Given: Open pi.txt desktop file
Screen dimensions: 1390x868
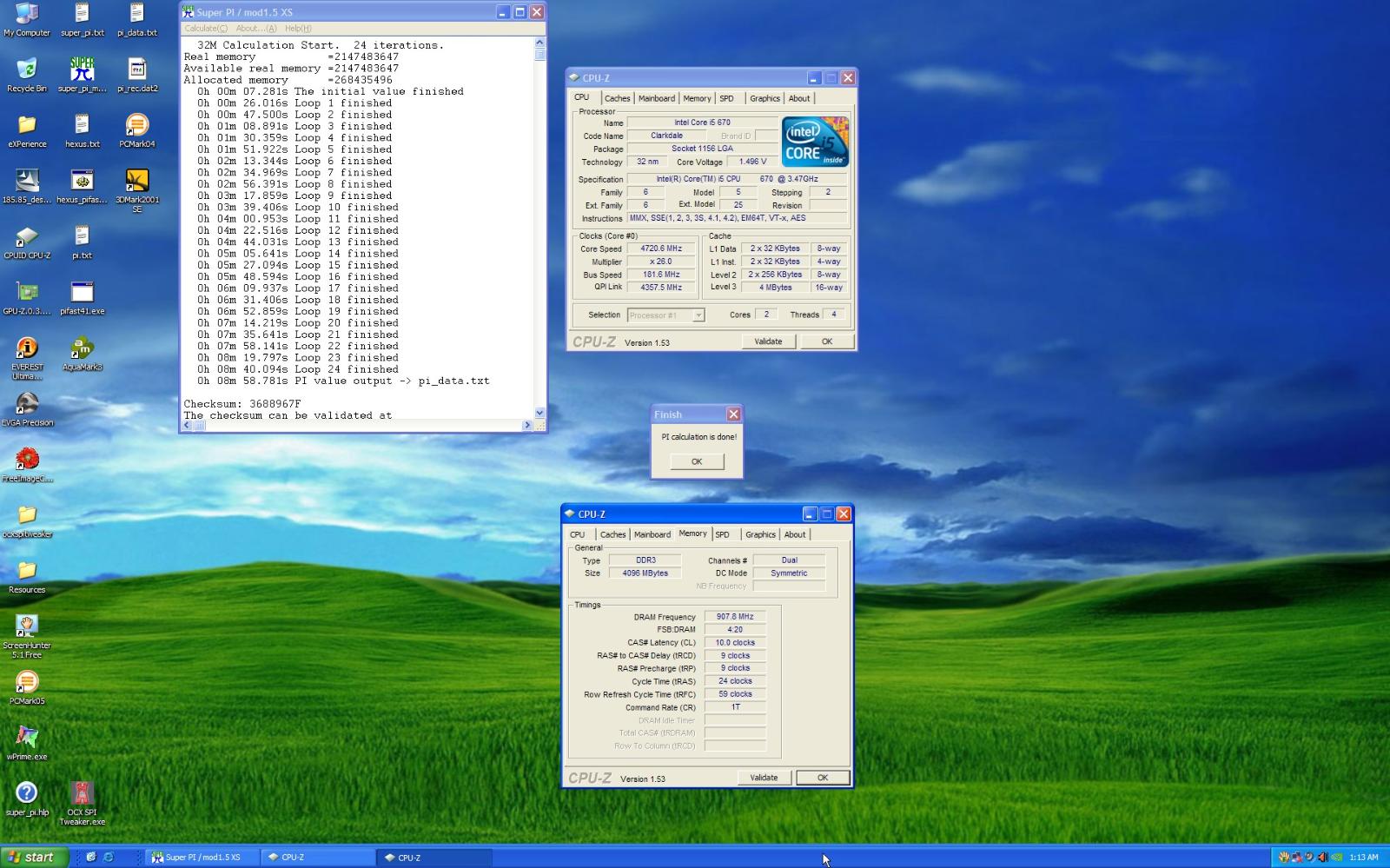Looking at the screenshot, I should coord(83,242).
